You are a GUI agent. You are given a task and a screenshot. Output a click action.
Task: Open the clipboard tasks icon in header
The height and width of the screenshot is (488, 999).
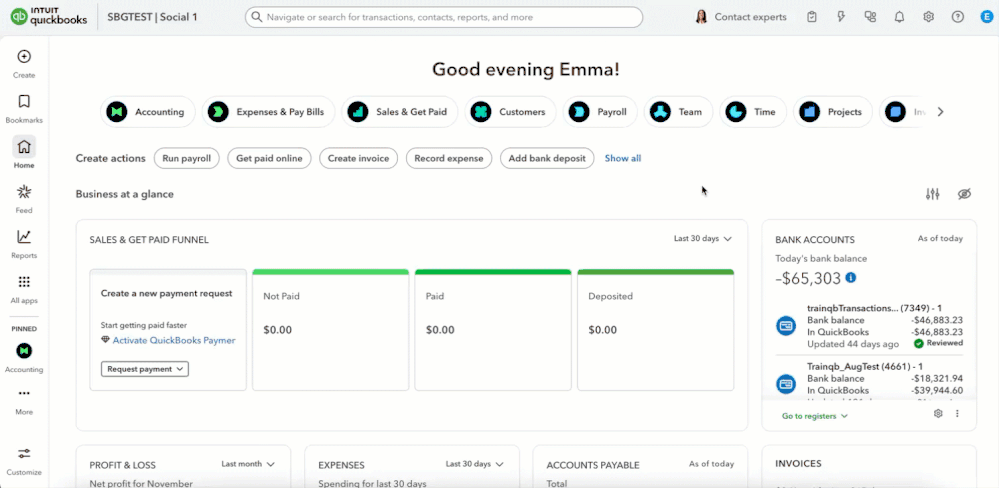812,17
